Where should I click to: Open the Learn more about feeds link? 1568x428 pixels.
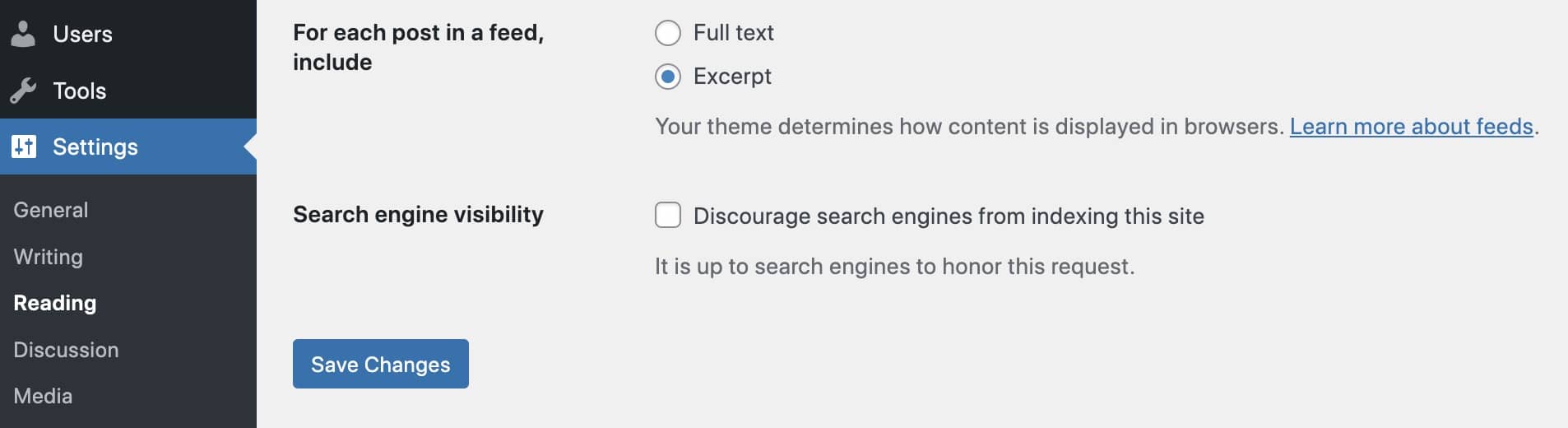click(1411, 126)
